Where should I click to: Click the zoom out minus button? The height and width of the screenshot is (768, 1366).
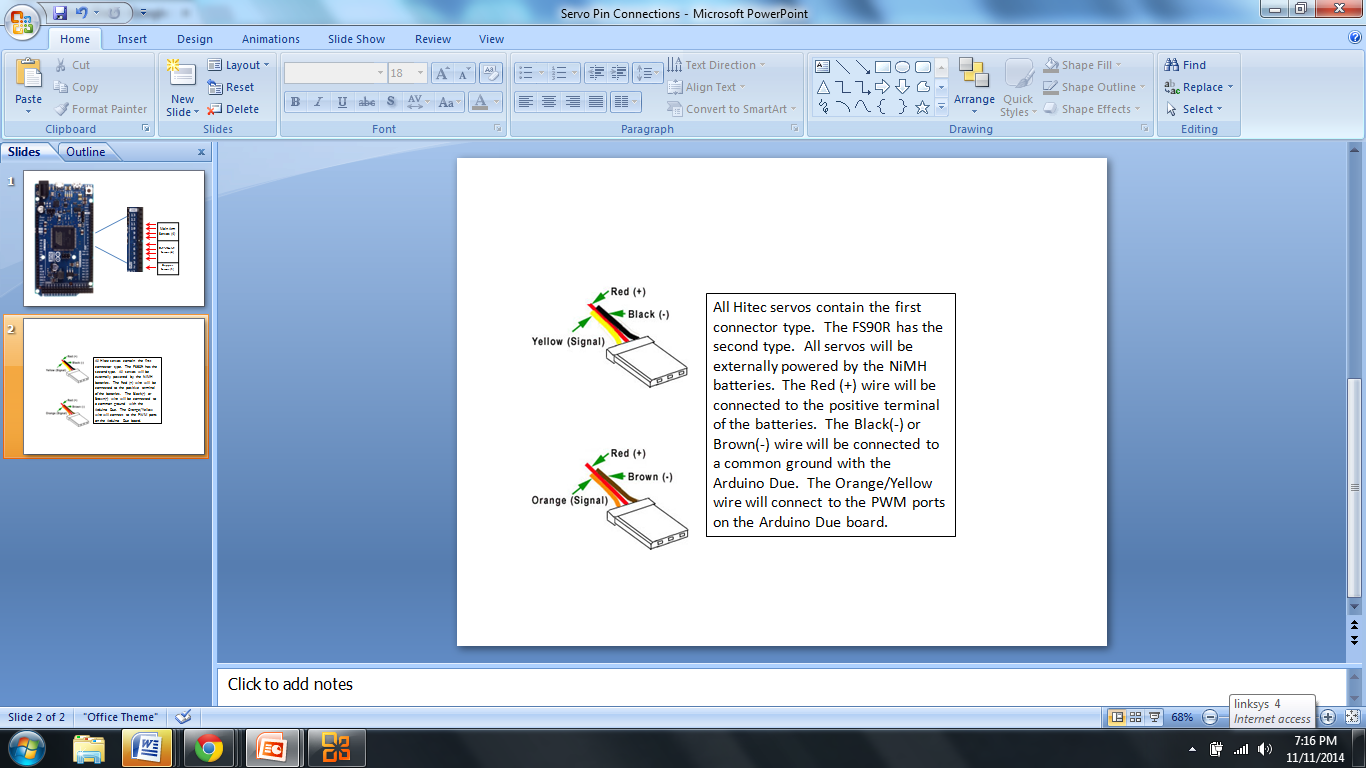(x=1210, y=717)
